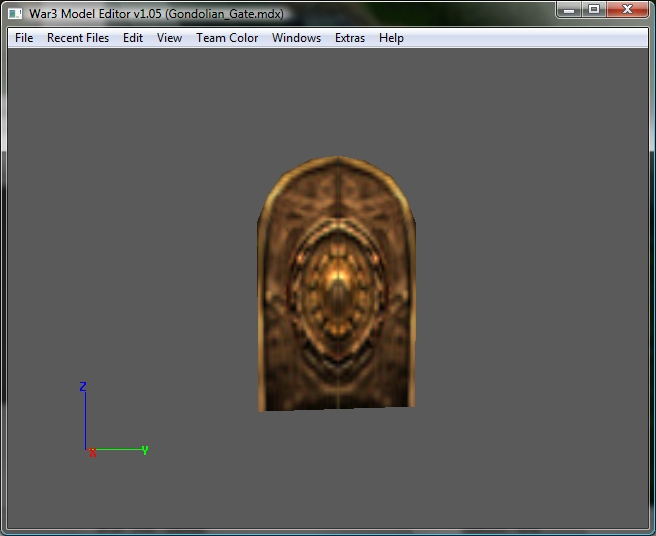Open the Edit menu

tap(133, 38)
